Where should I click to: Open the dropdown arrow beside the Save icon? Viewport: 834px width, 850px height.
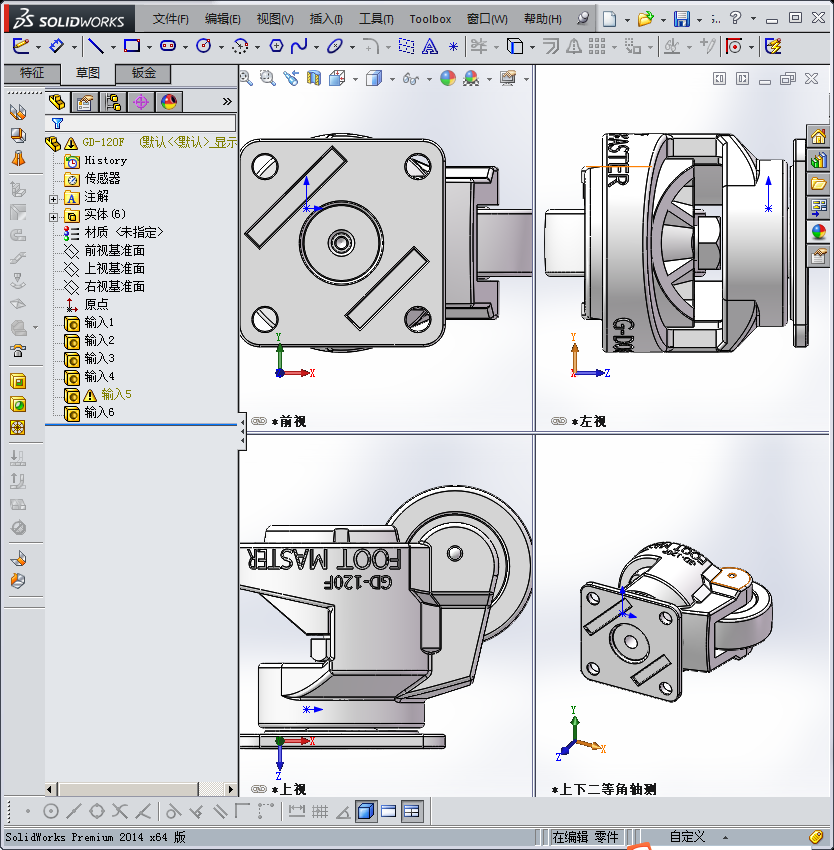pyautogui.click(x=699, y=19)
